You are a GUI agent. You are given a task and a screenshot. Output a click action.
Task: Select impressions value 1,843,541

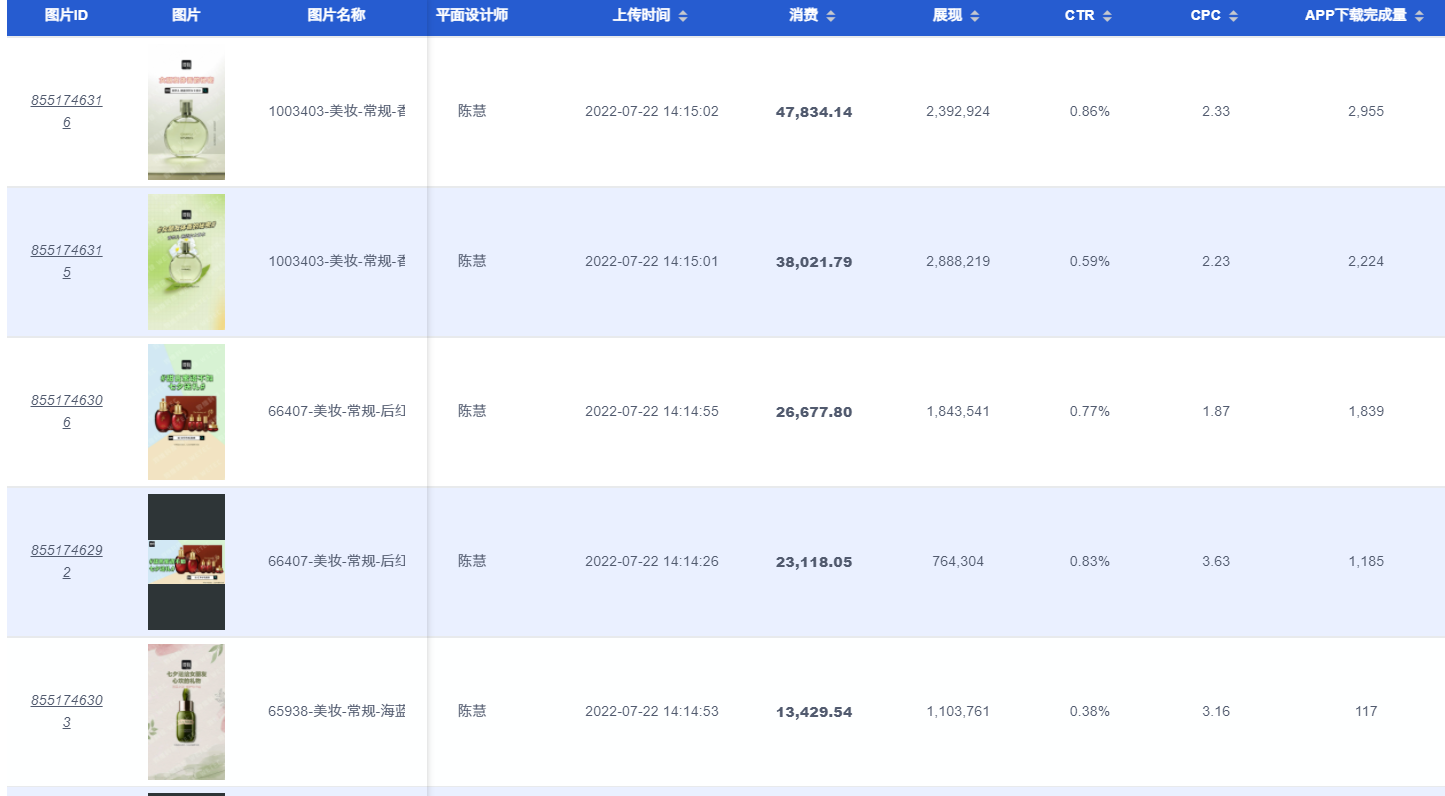coord(958,411)
